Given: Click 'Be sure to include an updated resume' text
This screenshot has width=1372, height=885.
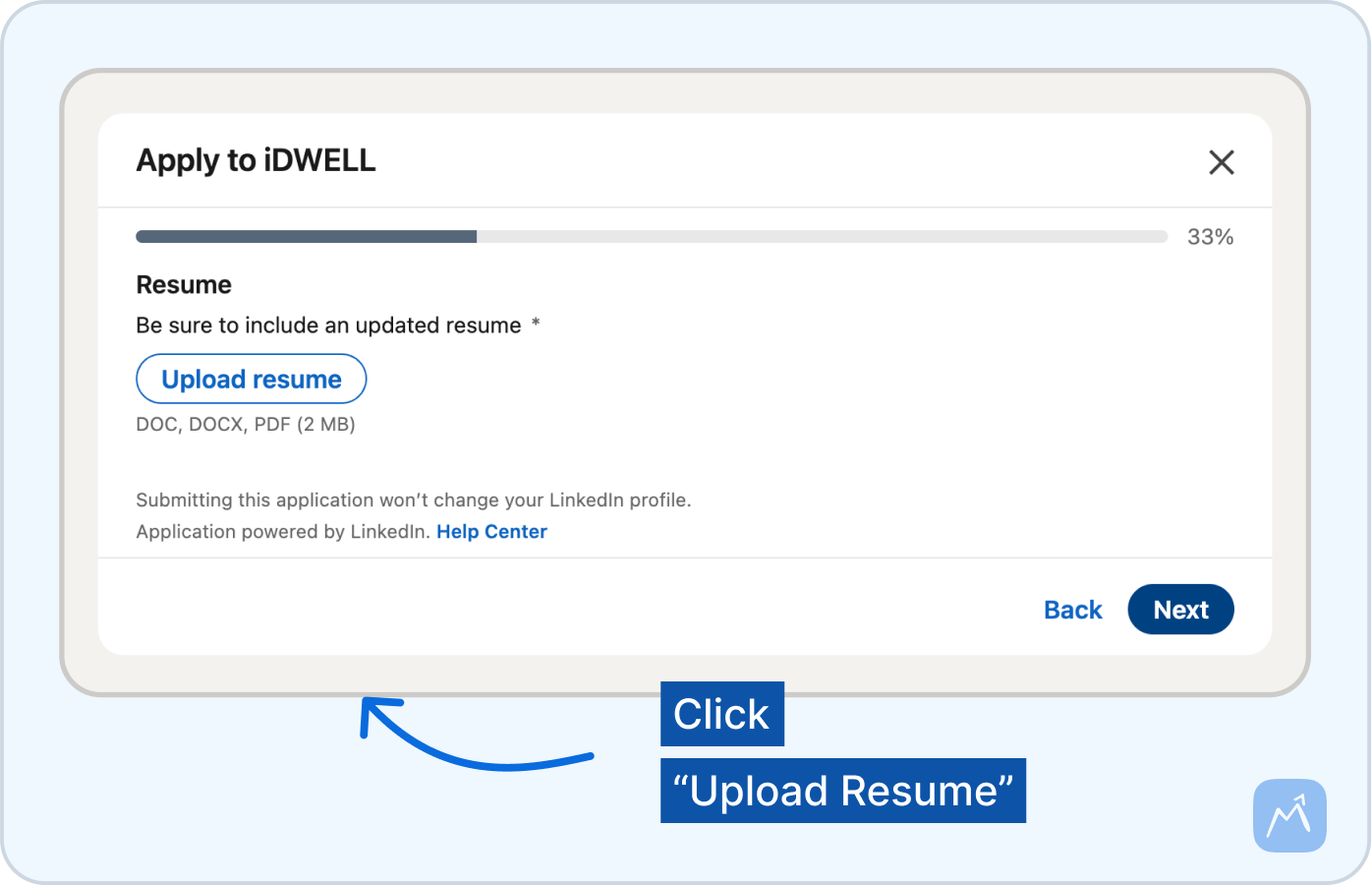Looking at the screenshot, I should tap(329, 325).
